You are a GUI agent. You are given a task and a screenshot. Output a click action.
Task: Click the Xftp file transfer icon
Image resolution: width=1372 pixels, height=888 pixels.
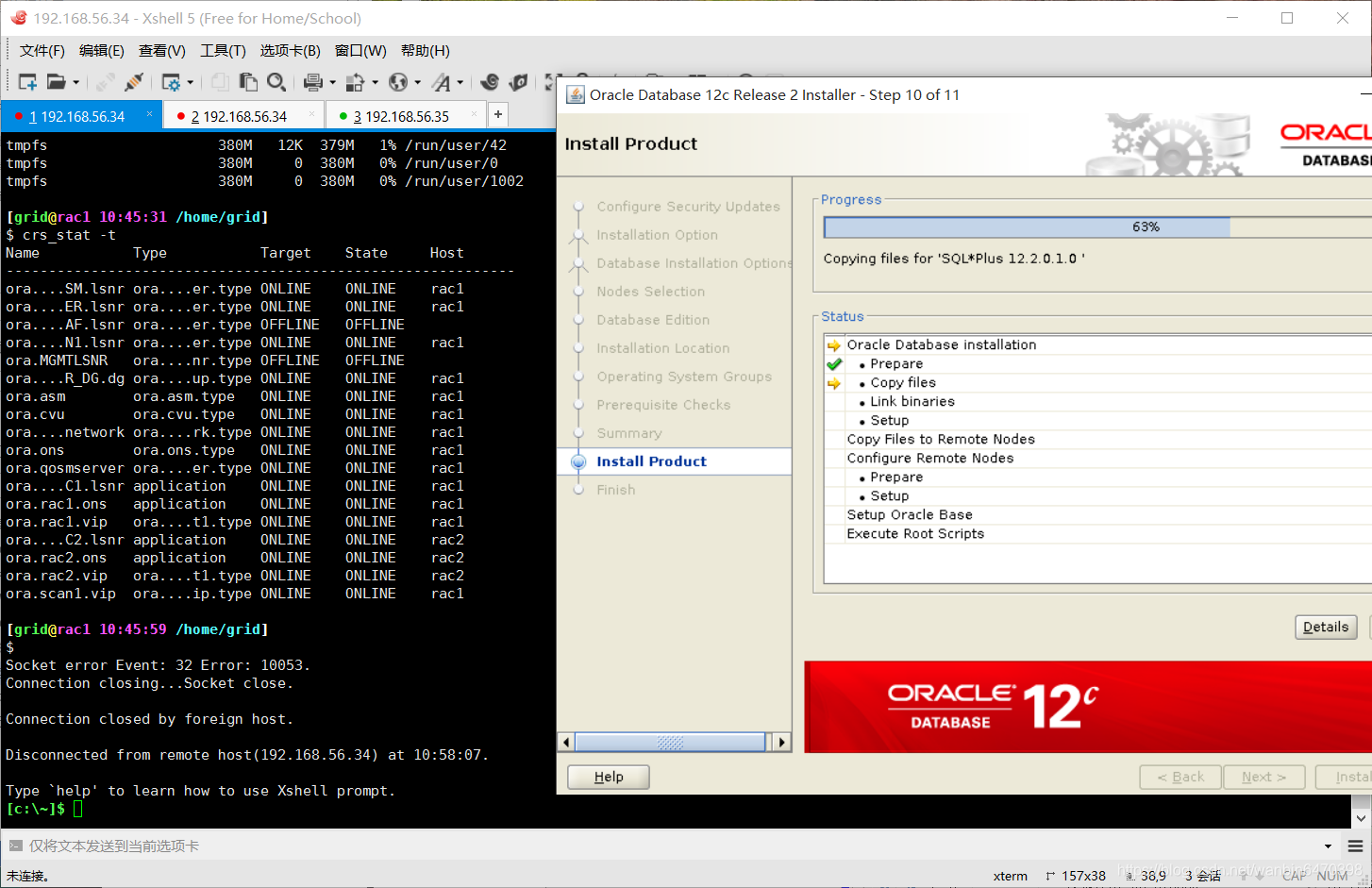tap(519, 82)
